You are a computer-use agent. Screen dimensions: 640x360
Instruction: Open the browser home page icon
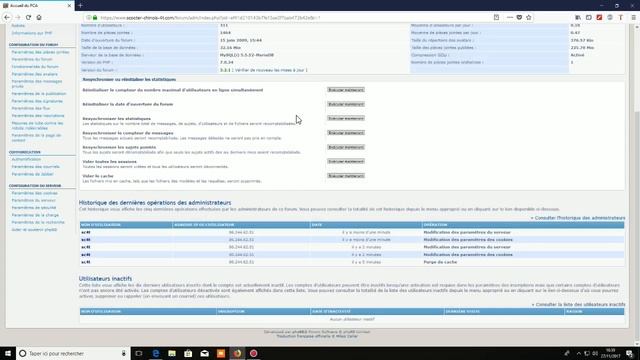pyautogui.click(x=39, y=18)
